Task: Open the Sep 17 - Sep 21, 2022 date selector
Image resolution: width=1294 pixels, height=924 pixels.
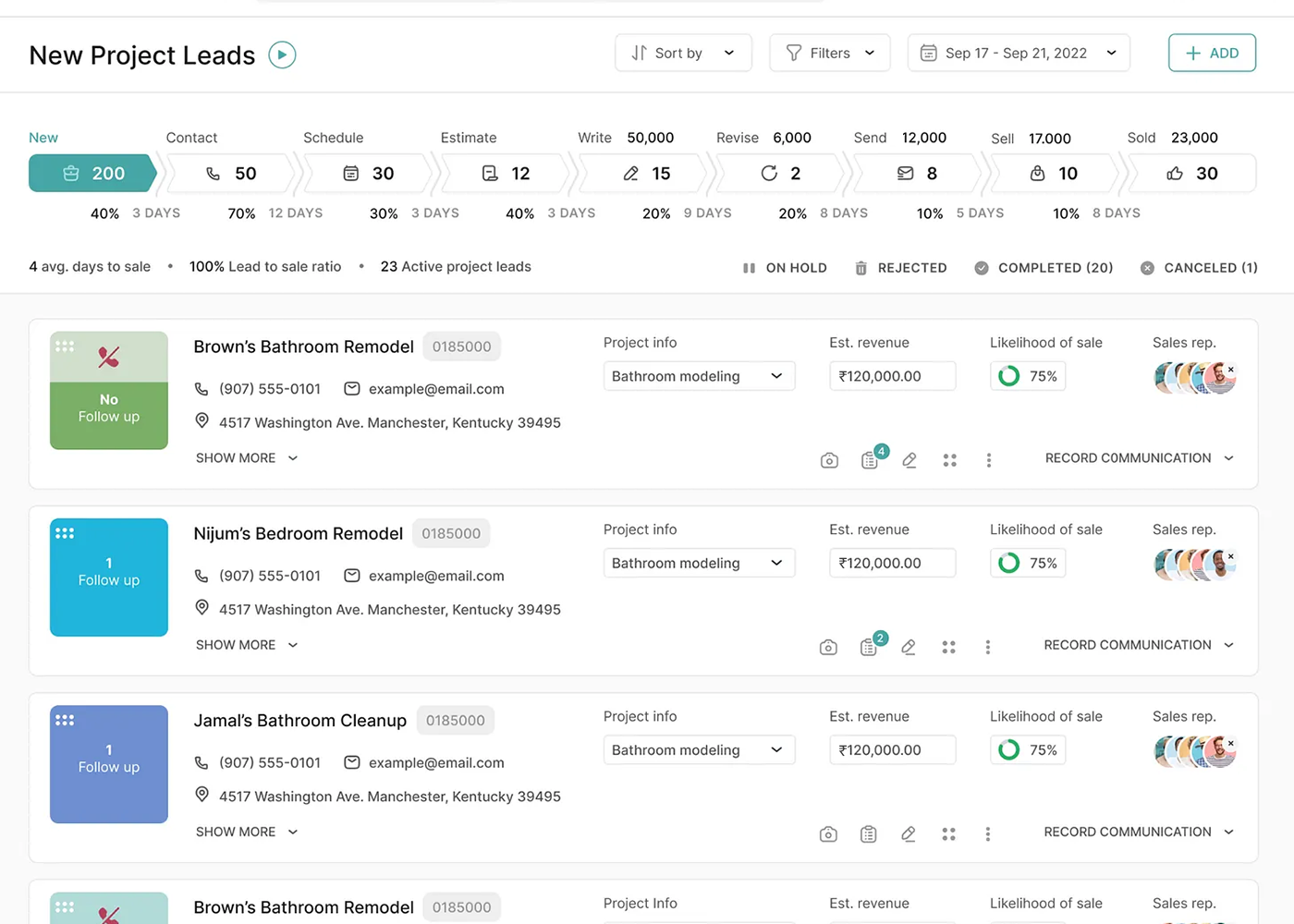Action: pyautogui.click(x=1018, y=53)
